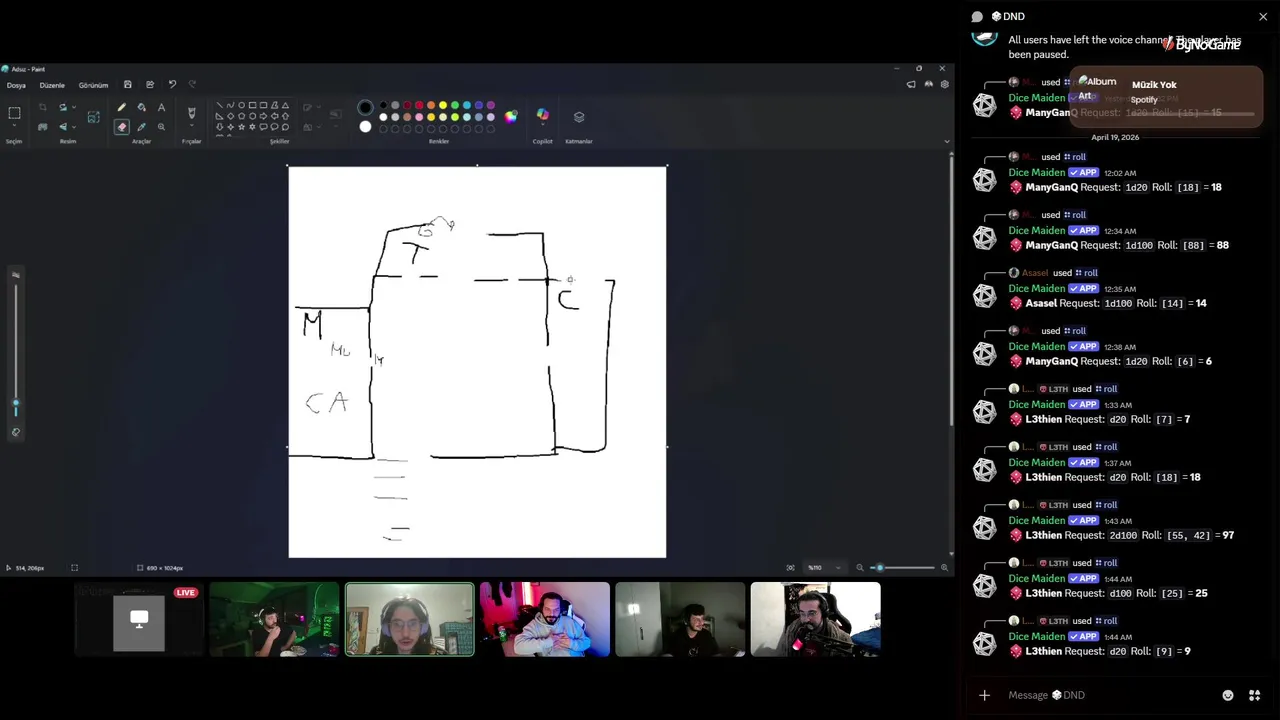Click the plus attachment button in Discord
Screen dimensions: 1280x720
pos(984,695)
